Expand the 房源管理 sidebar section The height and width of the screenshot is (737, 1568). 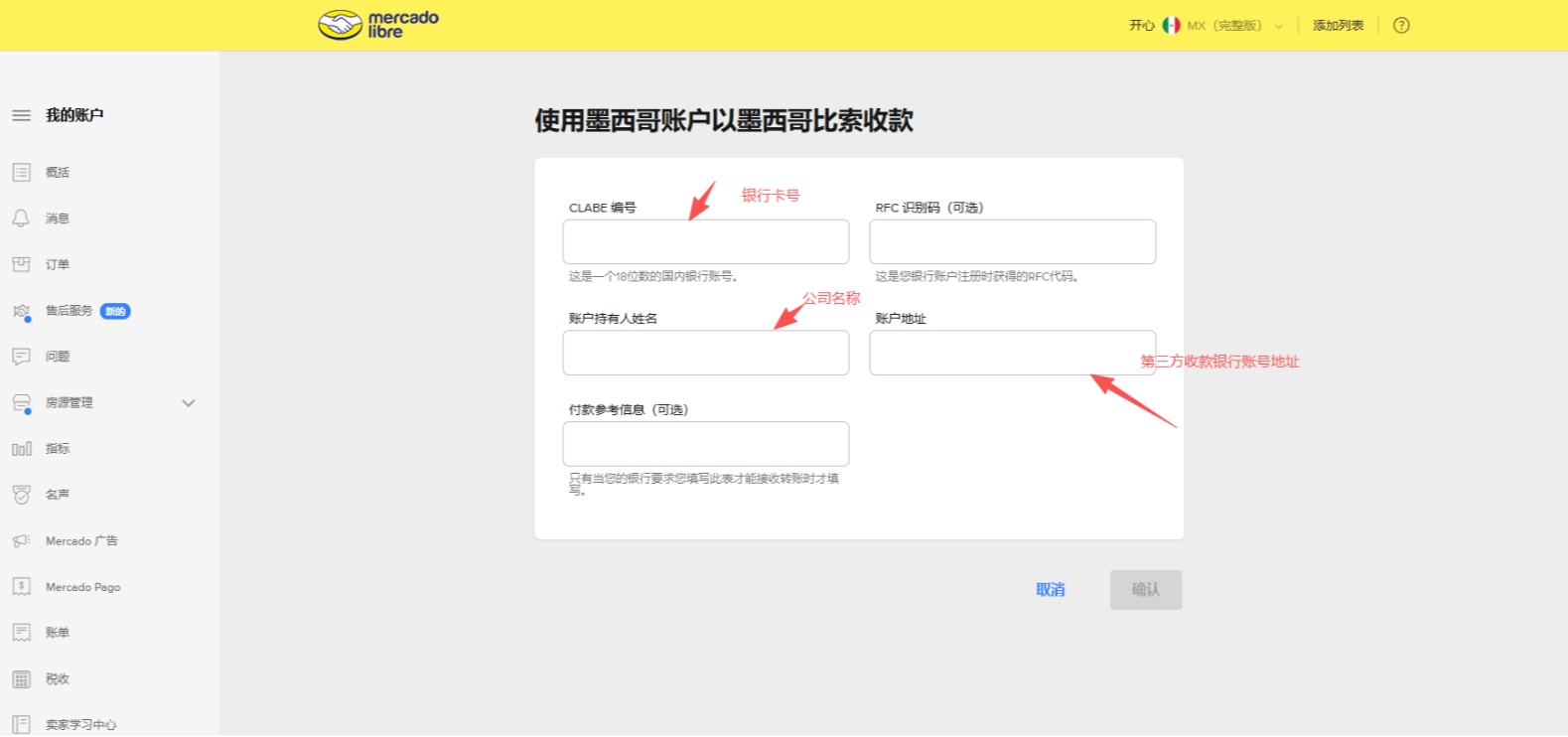(188, 403)
